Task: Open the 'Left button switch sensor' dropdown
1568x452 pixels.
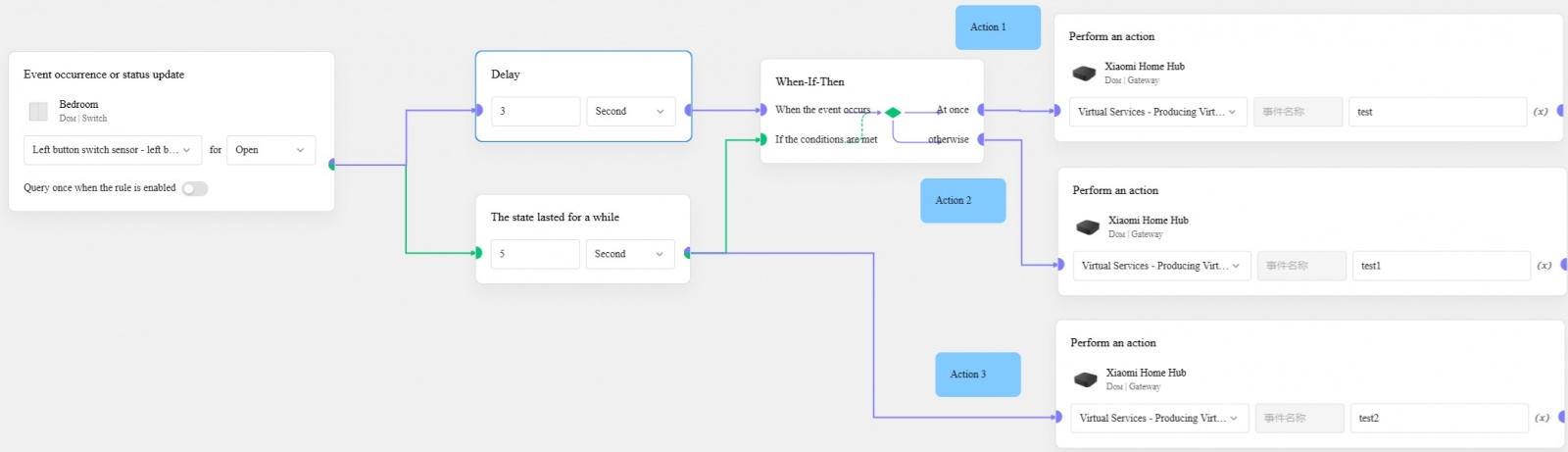Action: tap(112, 150)
